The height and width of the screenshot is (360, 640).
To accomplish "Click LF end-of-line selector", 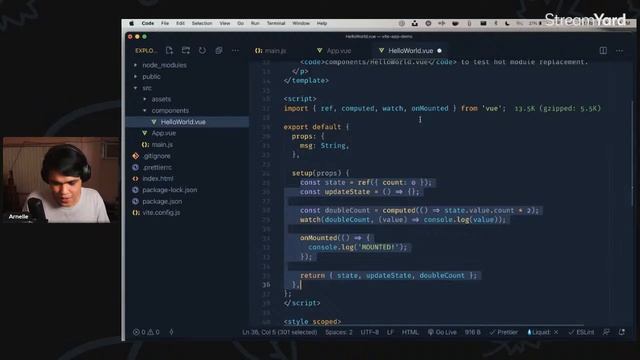I will pyautogui.click(x=390, y=332).
